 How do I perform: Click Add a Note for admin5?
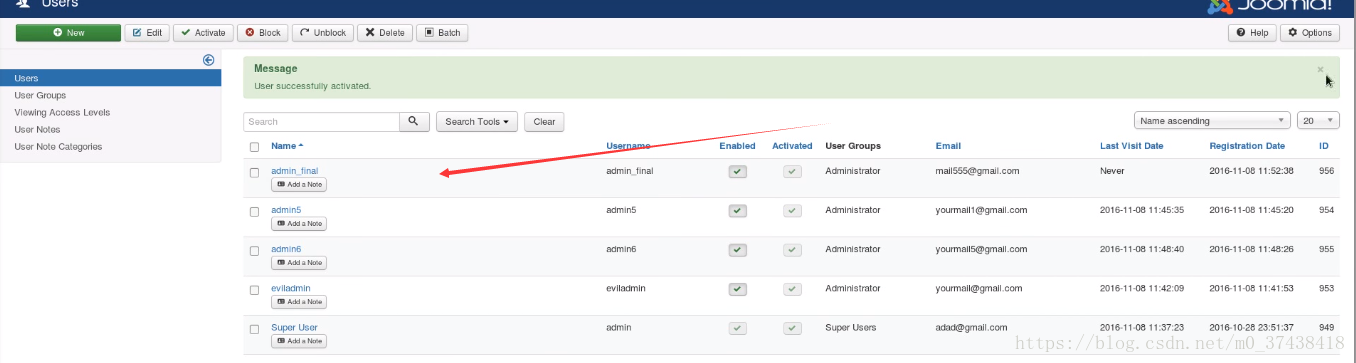click(x=299, y=224)
